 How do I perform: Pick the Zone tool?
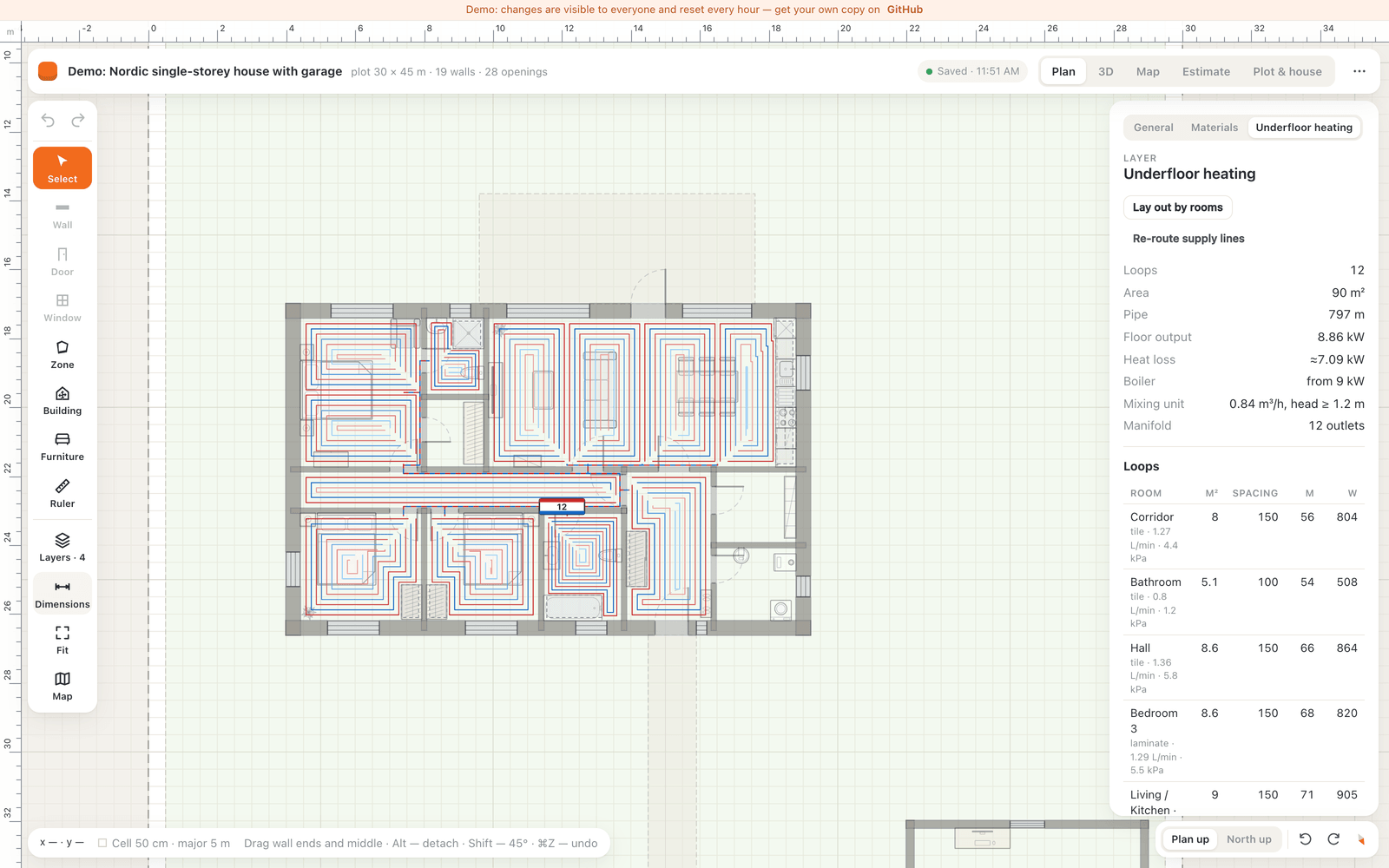63,354
